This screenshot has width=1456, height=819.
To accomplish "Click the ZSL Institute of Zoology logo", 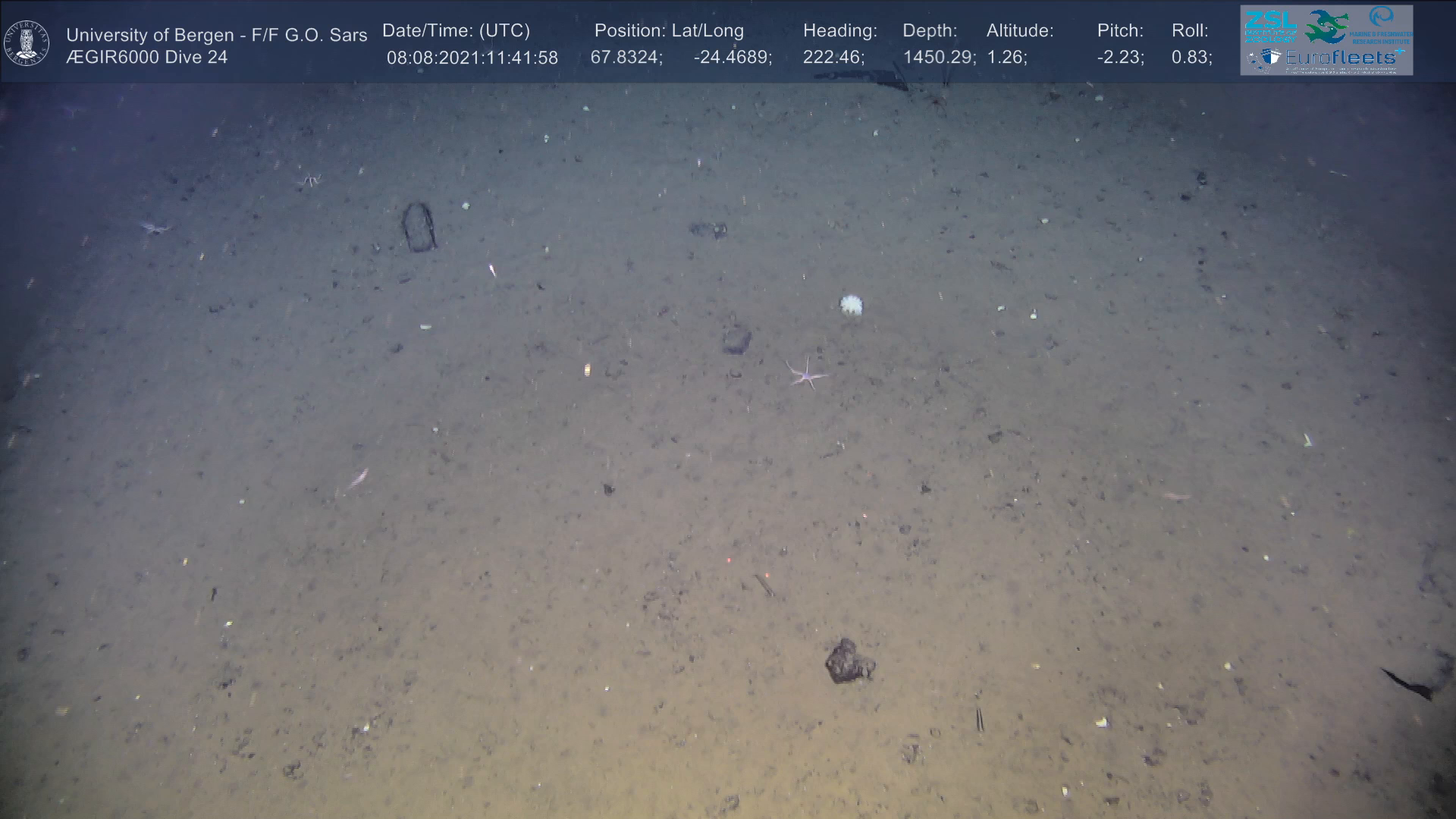I will 1269,27.
